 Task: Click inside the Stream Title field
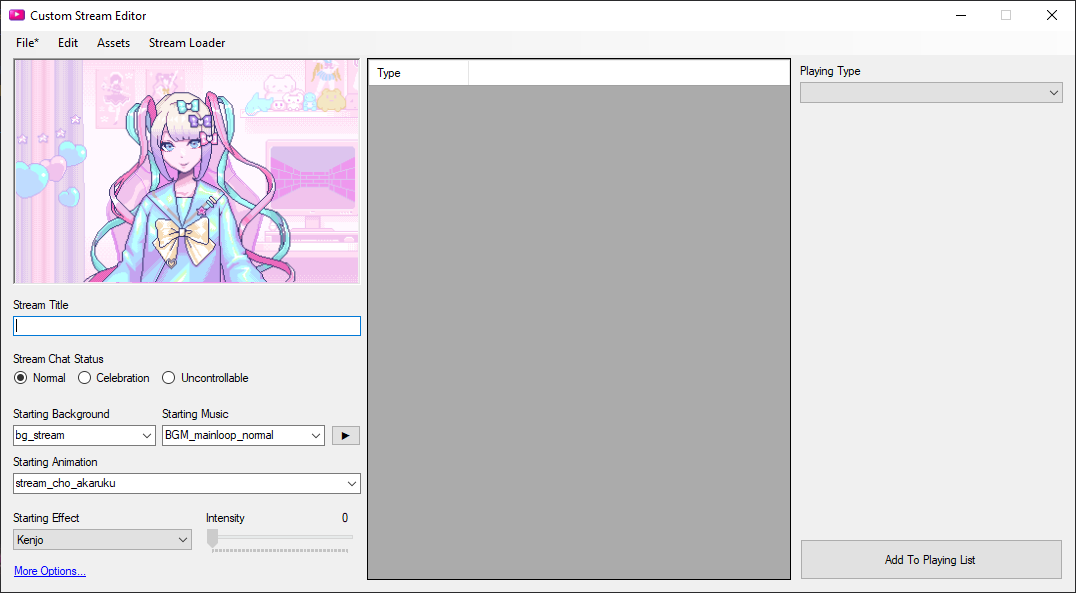186,325
